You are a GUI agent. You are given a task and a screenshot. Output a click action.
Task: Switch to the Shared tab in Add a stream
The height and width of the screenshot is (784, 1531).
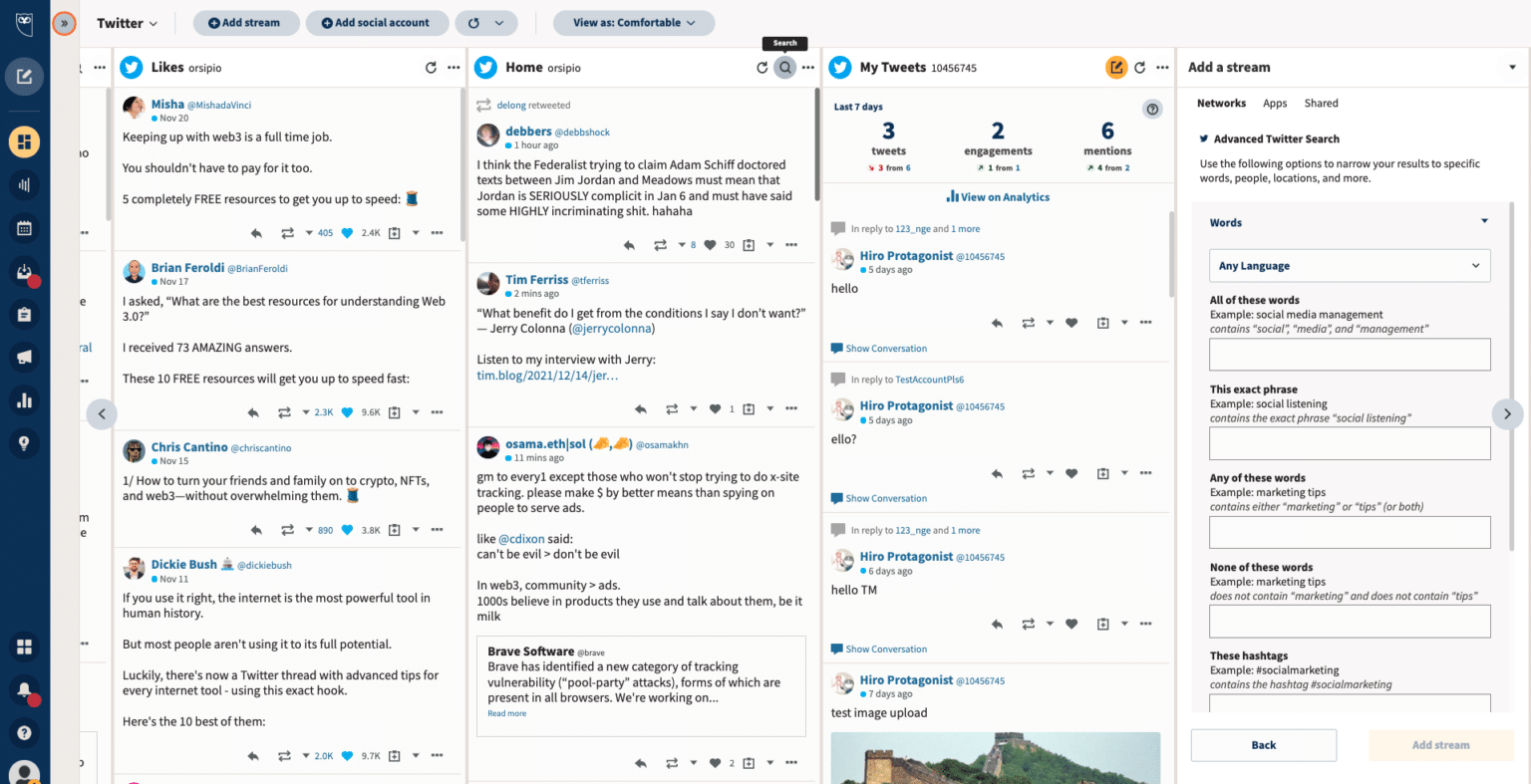1321,103
